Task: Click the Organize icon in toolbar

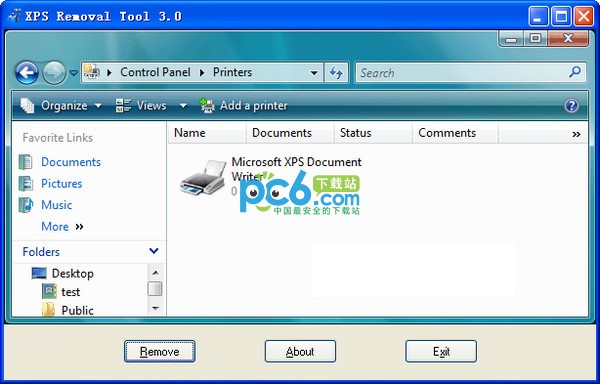Action: [x=27, y=106]
